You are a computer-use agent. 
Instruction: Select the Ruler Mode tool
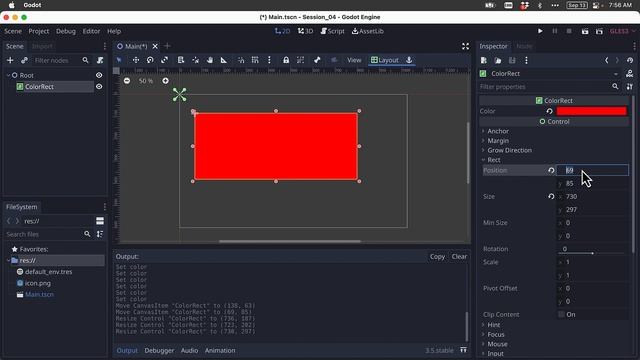coord(224,60)
